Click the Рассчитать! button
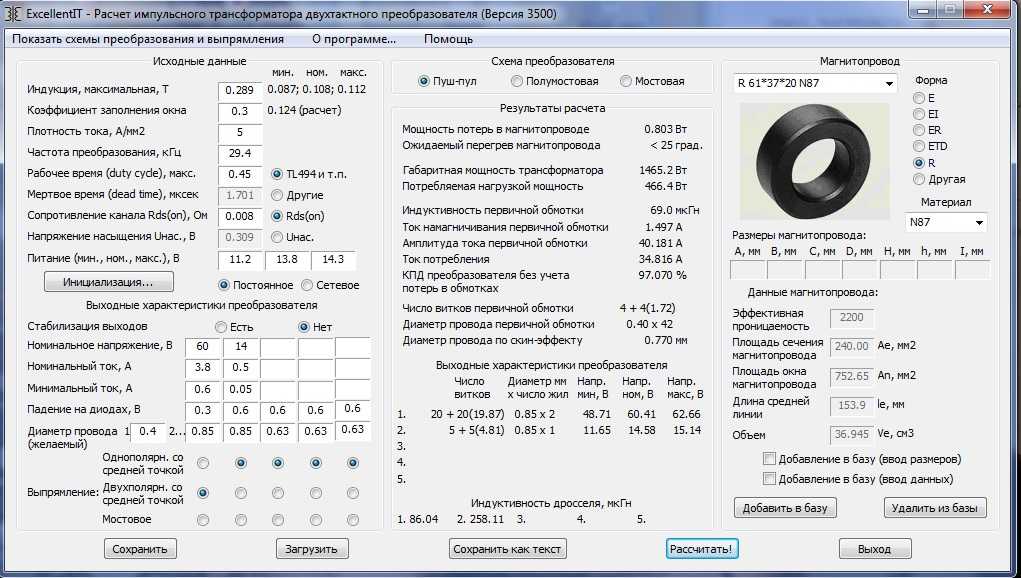 pos(701,549)
